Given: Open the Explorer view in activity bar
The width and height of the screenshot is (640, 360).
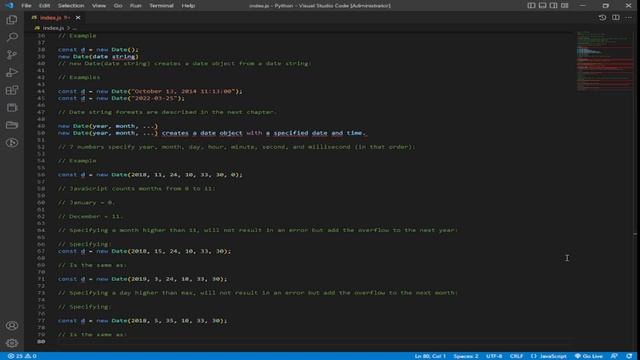Looking at the screenshot, I should (12, 20).
